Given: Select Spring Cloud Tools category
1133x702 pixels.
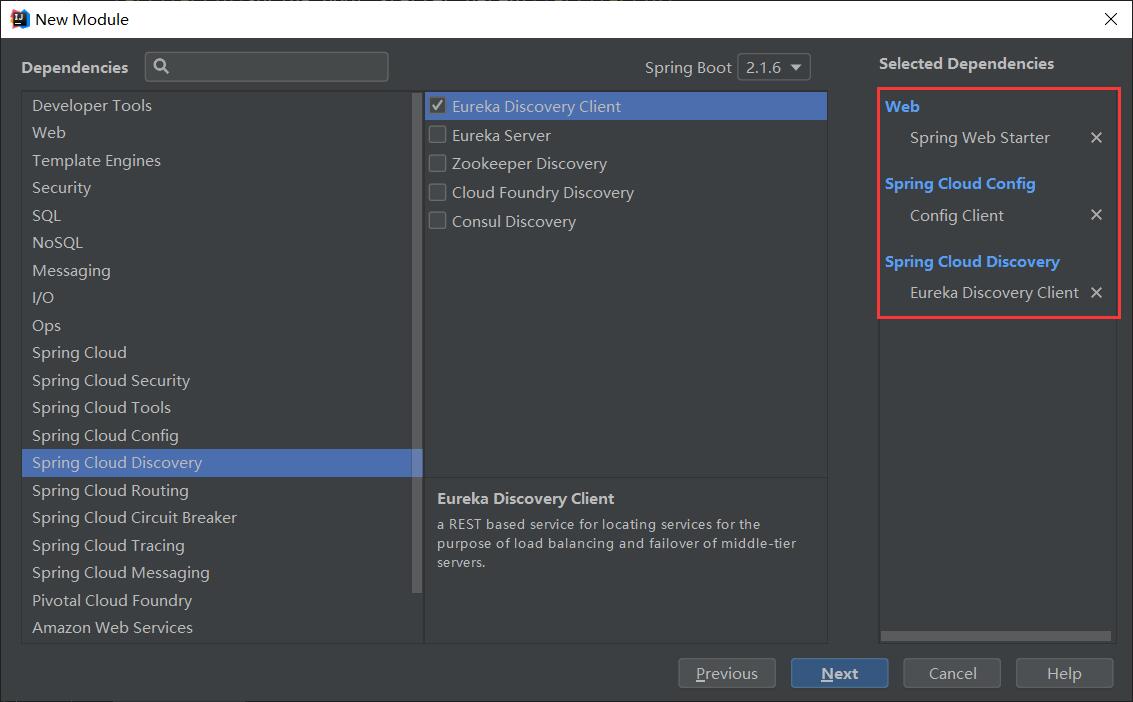Looking at the screenshot, I should (x=217, y=407).
